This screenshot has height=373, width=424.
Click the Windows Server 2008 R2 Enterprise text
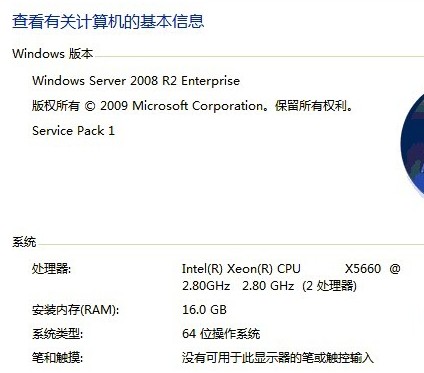coord(136,81)
